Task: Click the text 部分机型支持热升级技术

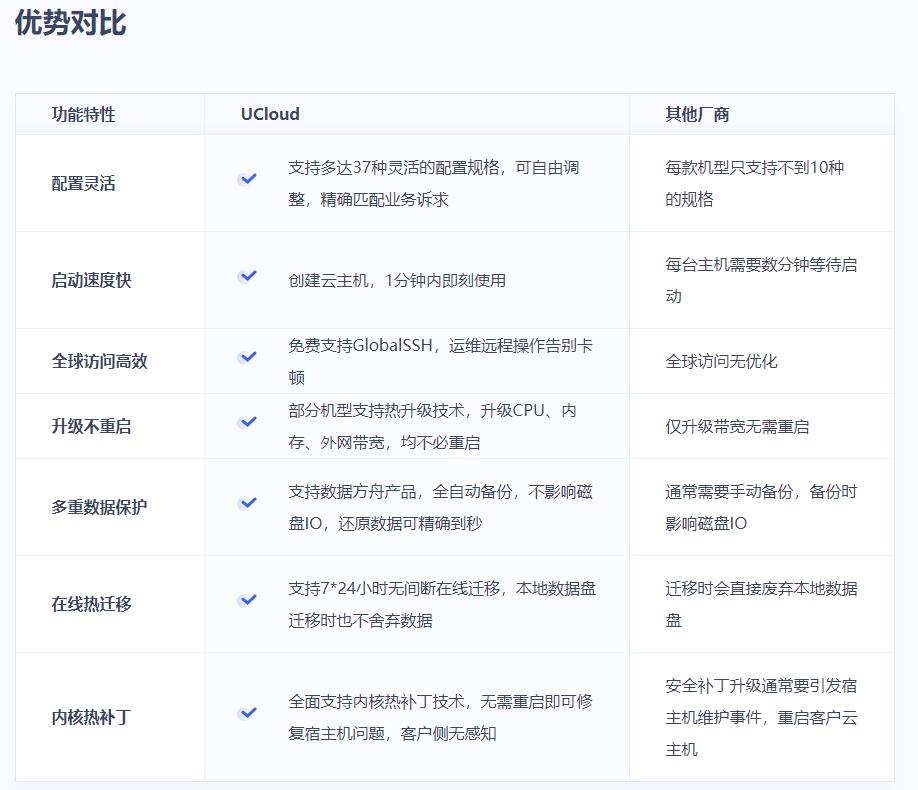Action: 376,411
